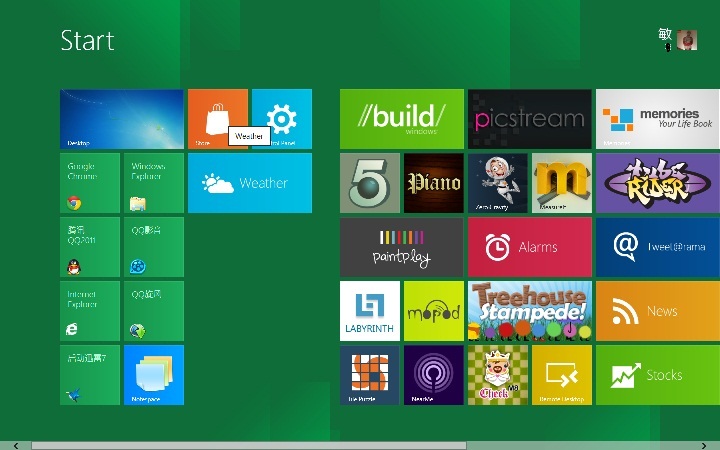Screen dimensions: 720x450
Task: Launch the Remote Desktop tile
Action: [x=561, y=375]
